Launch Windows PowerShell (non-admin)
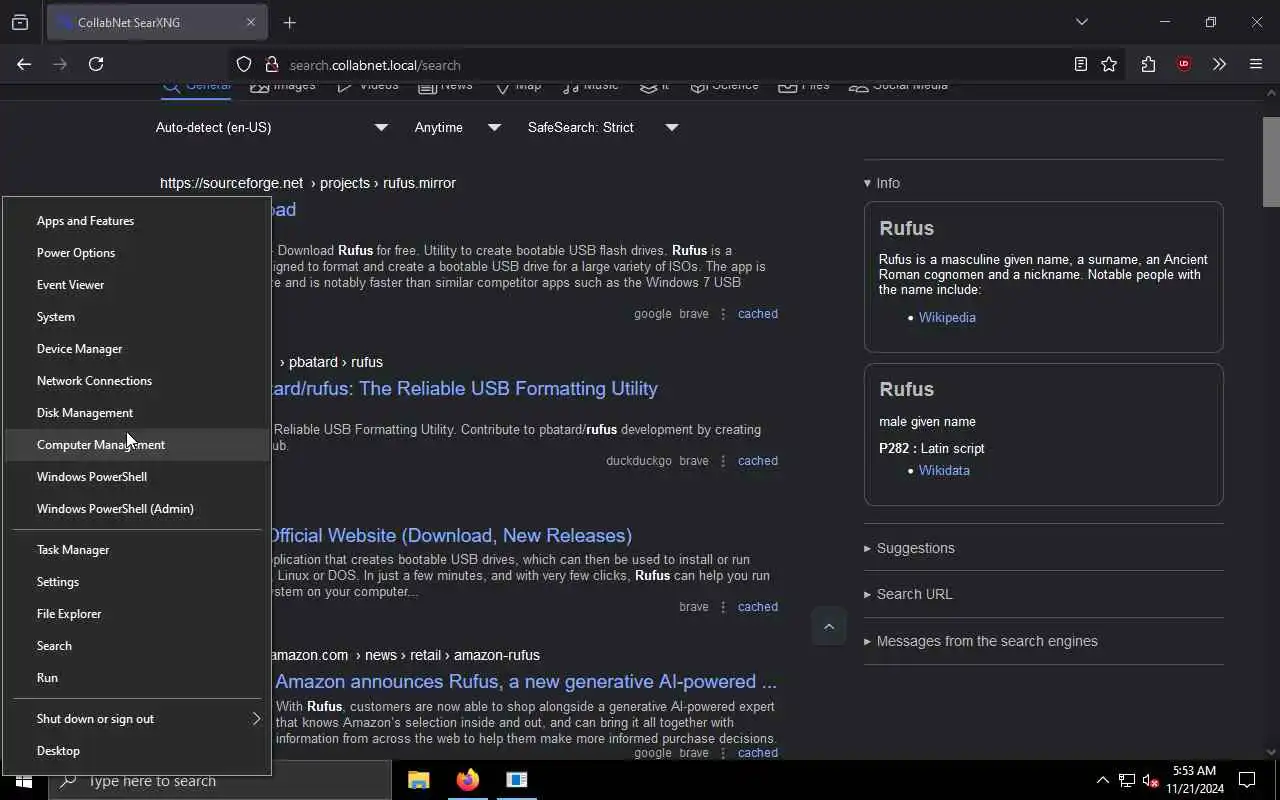Image resolution: width=1280 pixels, height=800 pixels. pyautogui.click(x=138, y=477)
